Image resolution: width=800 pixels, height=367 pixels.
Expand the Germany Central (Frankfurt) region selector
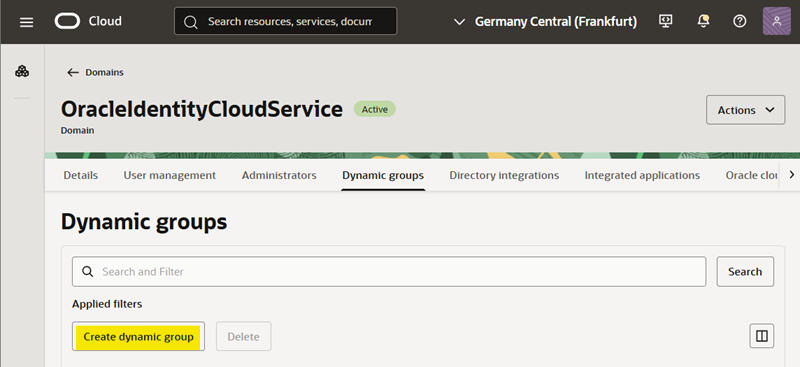(545, 21)
